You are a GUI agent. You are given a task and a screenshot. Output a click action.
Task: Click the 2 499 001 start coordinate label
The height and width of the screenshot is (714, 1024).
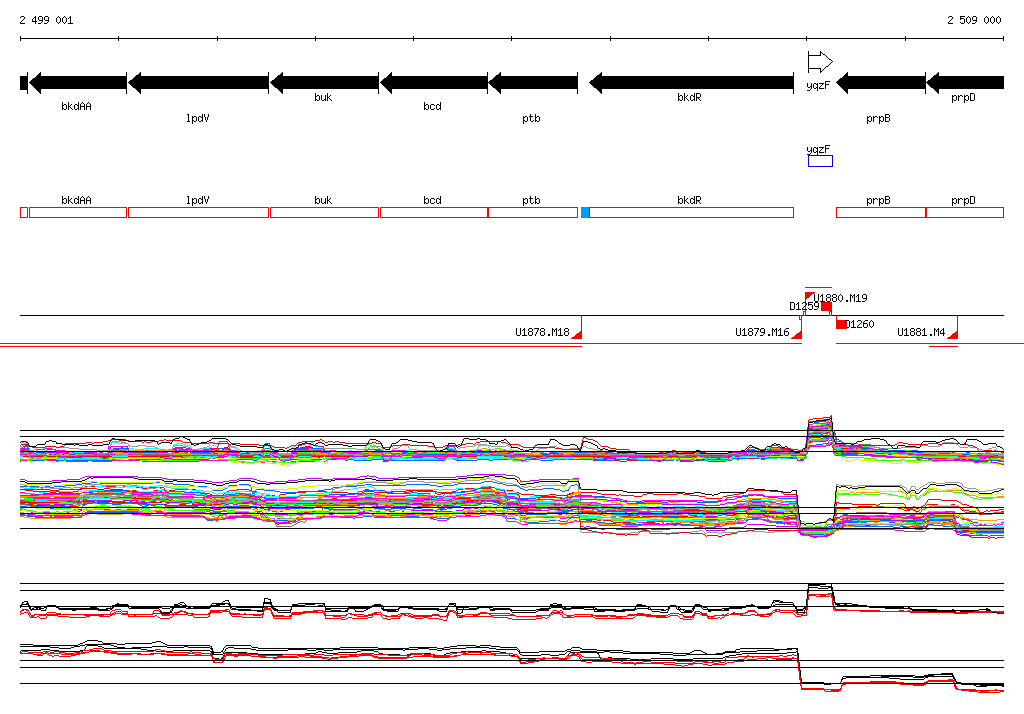coord(46,20)
